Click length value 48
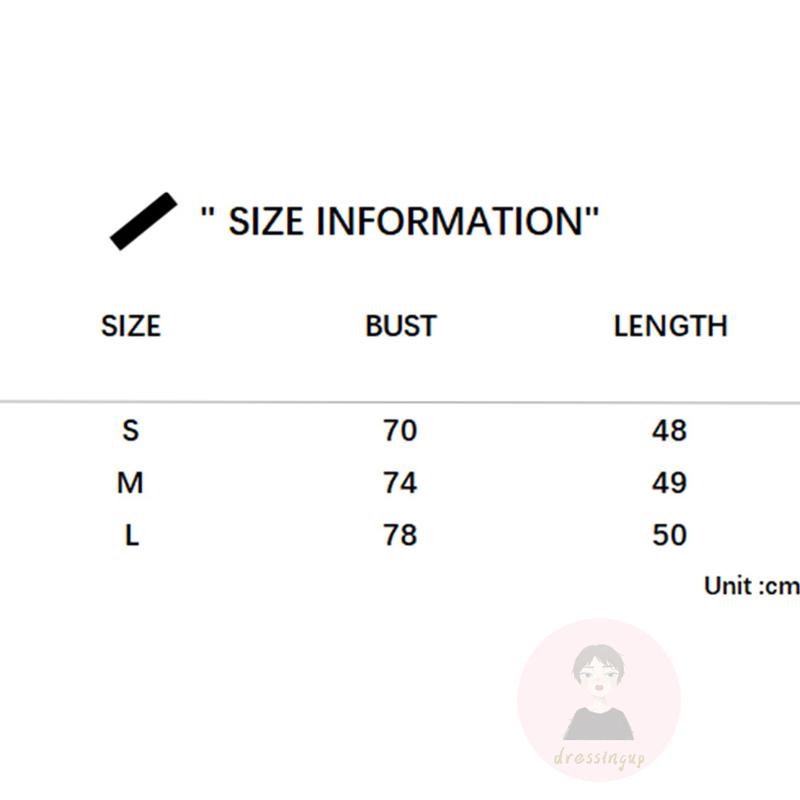The width and height of the screenshot is (800, 800). (669, 431)
